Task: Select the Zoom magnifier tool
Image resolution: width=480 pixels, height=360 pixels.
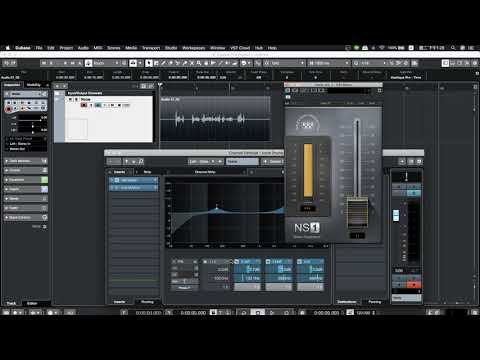Action: pyautogui.click(x=199, y=63)
